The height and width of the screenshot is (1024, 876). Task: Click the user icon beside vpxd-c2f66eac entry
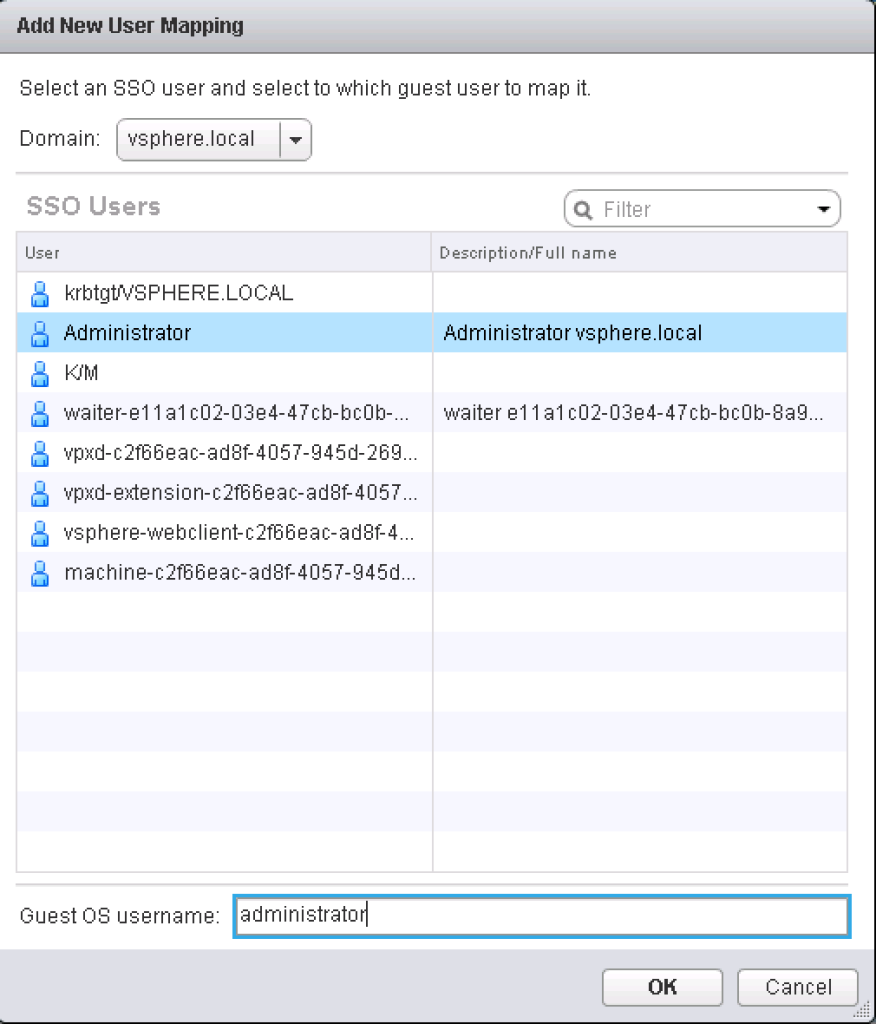[39, 453]
